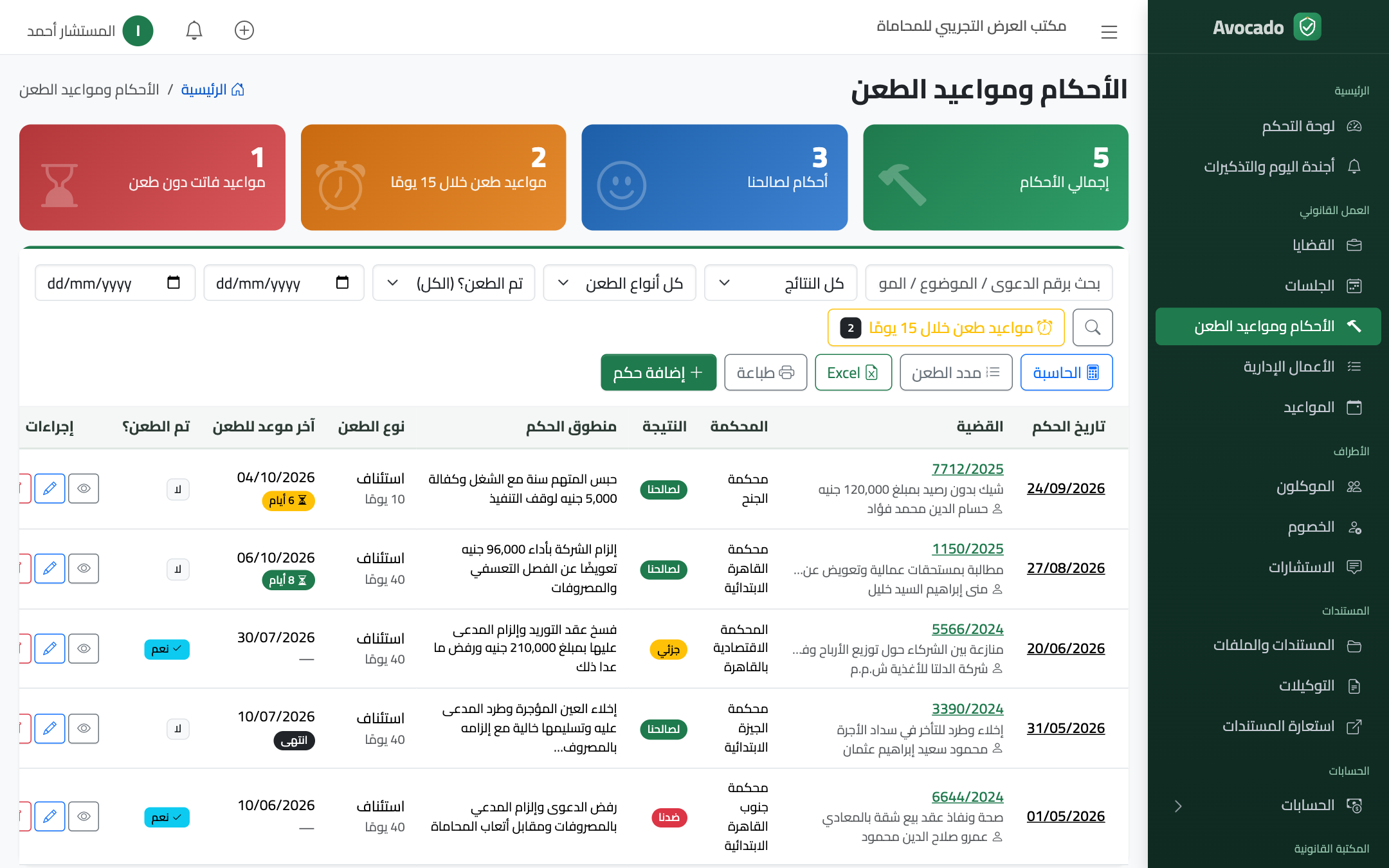Screen dimensions: 1389x868
Task: Edit the 3390/2024 judgment pencil icon
Action: pos(50,728)
